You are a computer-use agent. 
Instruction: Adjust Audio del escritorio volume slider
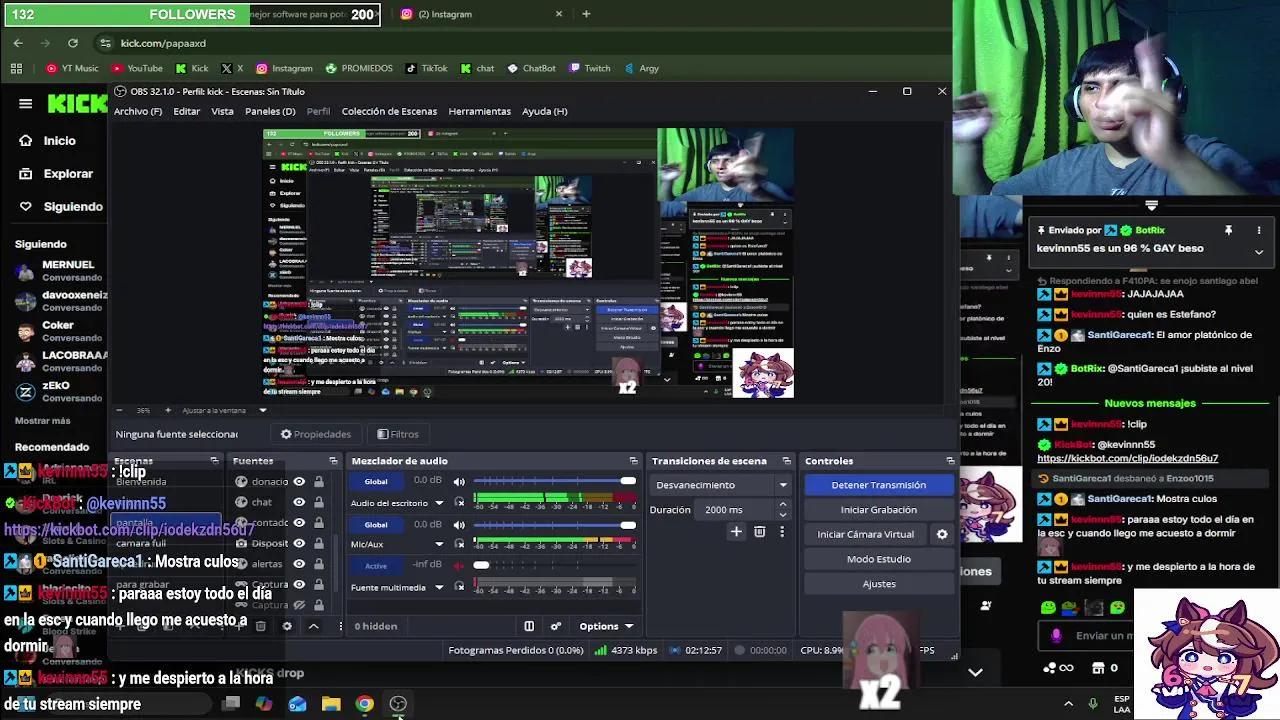point(555,481)
